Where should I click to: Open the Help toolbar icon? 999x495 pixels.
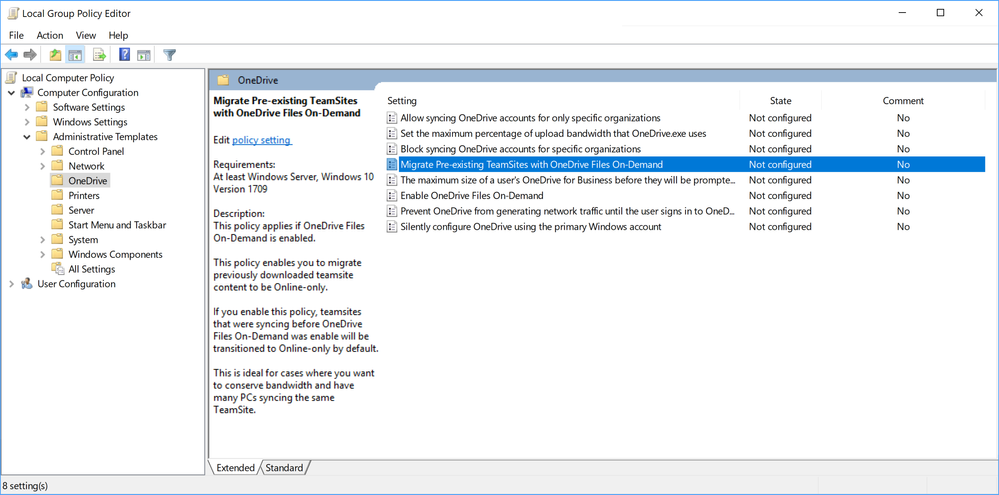coord(125,55)
